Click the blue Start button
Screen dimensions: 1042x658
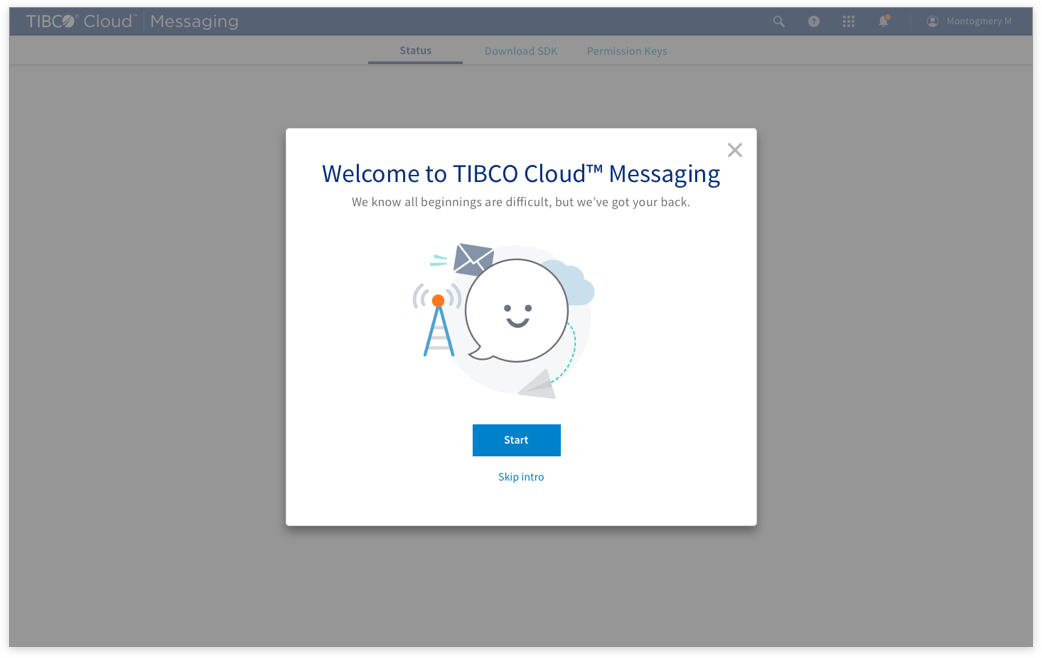516,440
